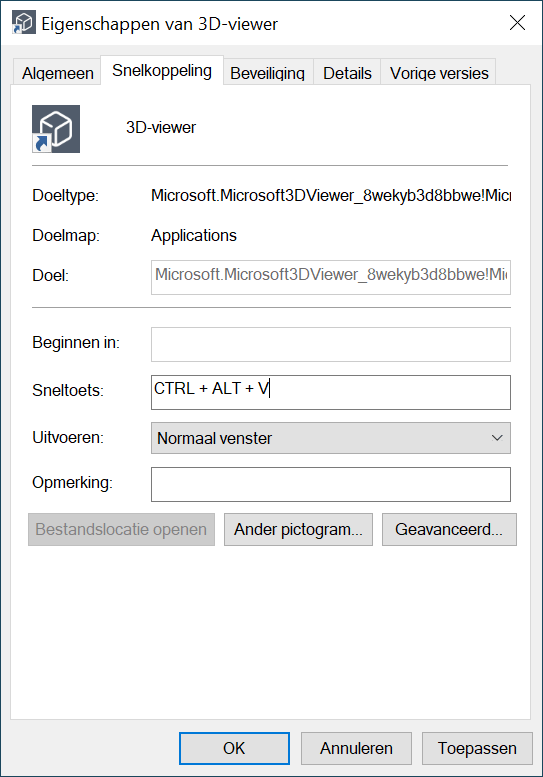Open the Normaal venster combo box
The height and width of the screenshot is (777, 543).
tap(330, 438)
